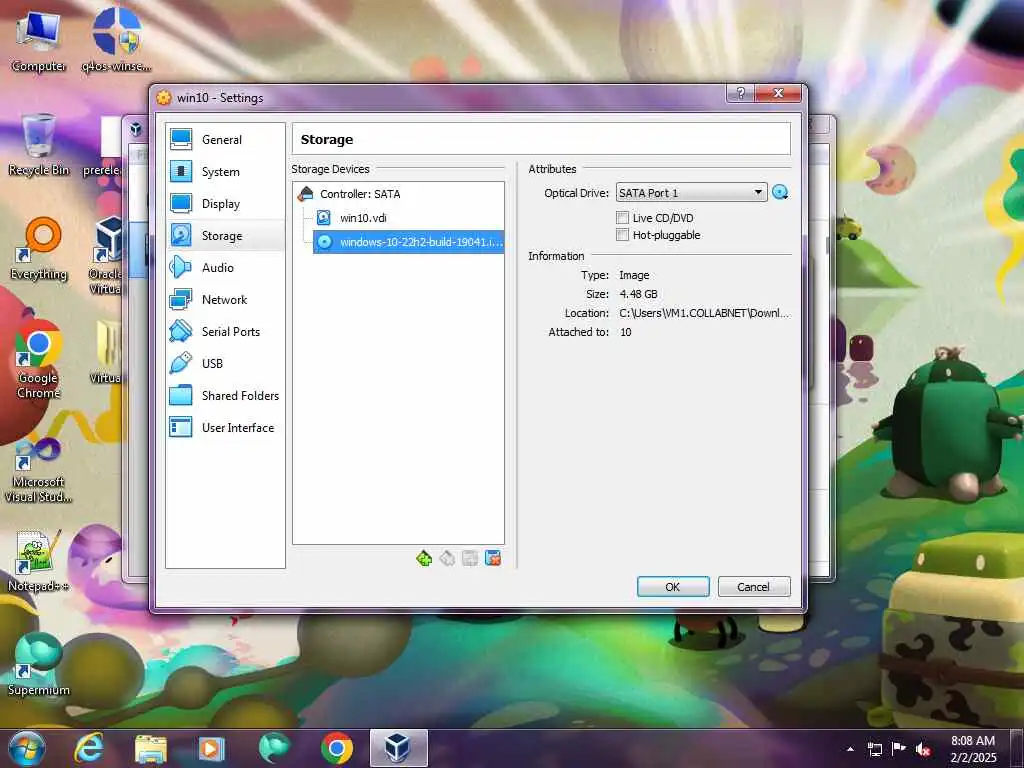The height and width of the screenshot is (768, 1024).
Task: Select the windows-10-22h2-build-19041 ISO entry
Action: pyautogui.click(x=409, y=242)
